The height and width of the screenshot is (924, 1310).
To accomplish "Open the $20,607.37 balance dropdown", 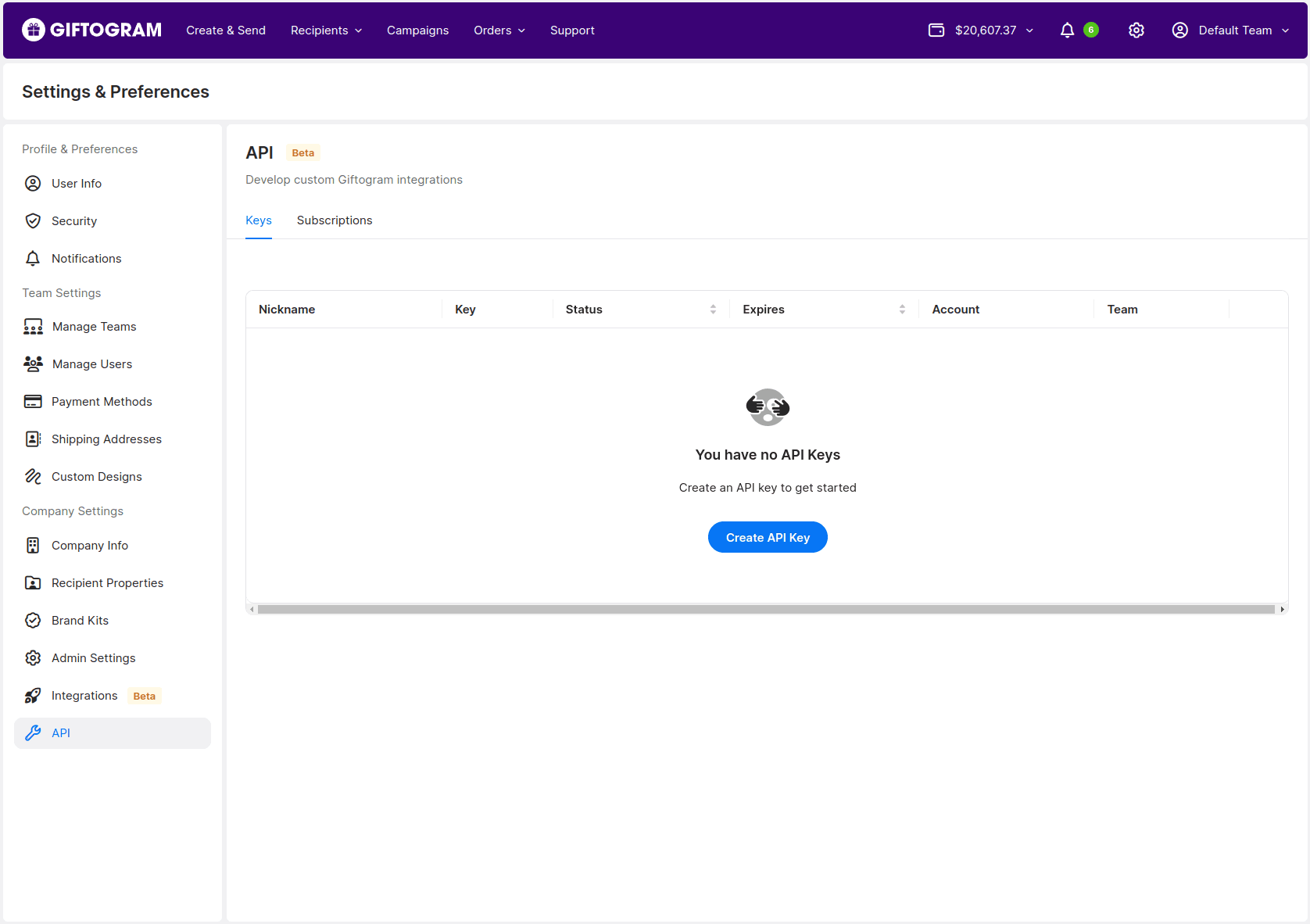I will point(993,30).
